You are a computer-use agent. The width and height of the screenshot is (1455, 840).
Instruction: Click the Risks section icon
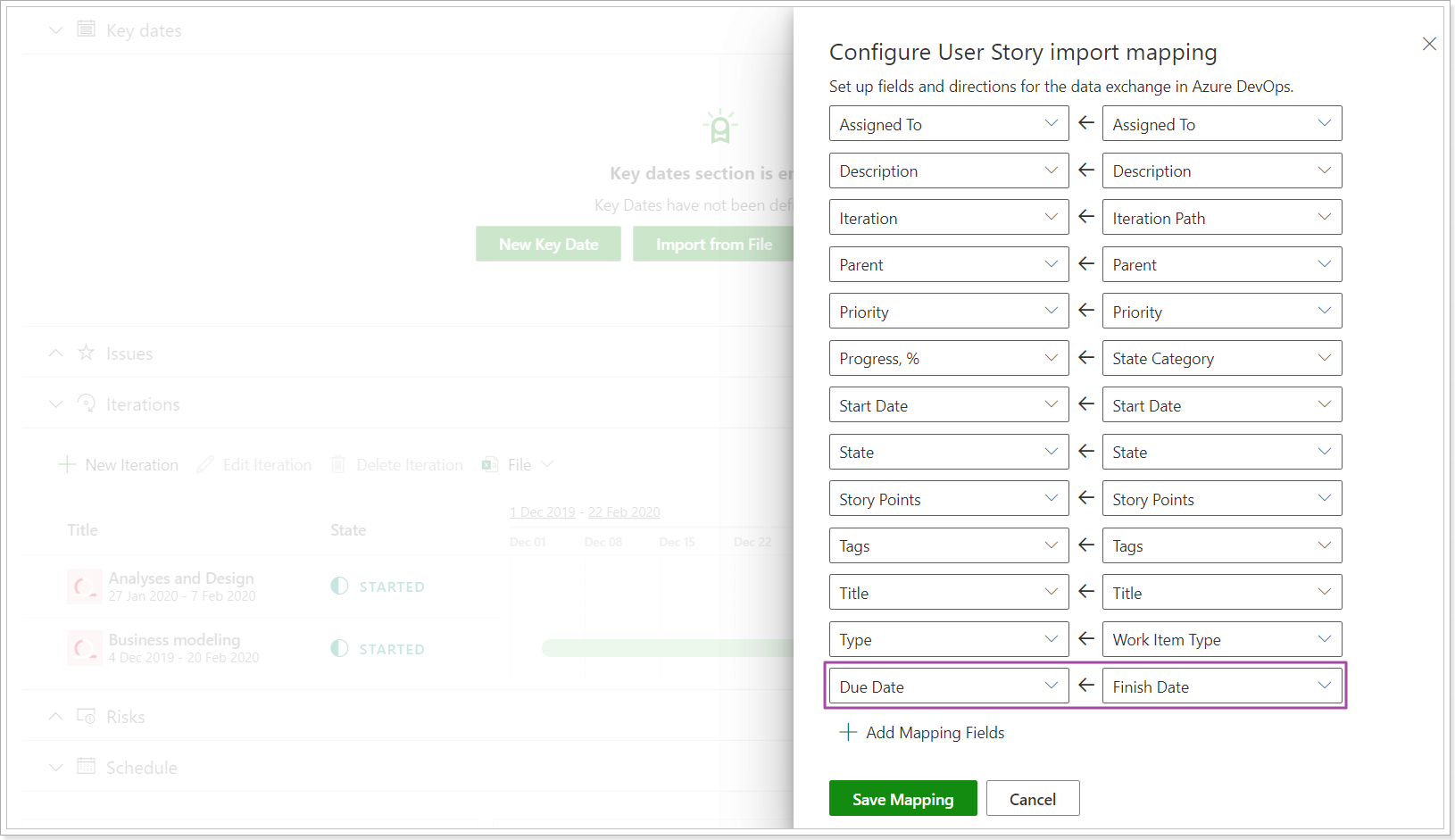[86, 716]
